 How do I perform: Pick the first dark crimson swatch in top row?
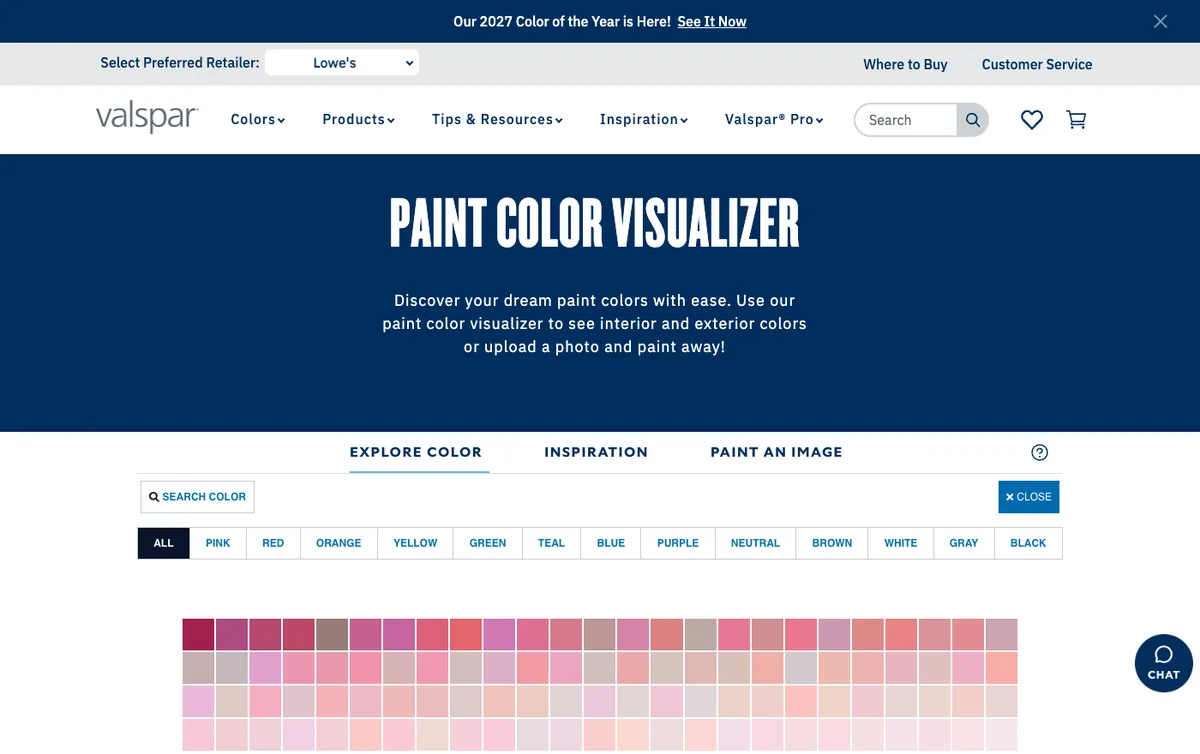[x=198, y=635]
